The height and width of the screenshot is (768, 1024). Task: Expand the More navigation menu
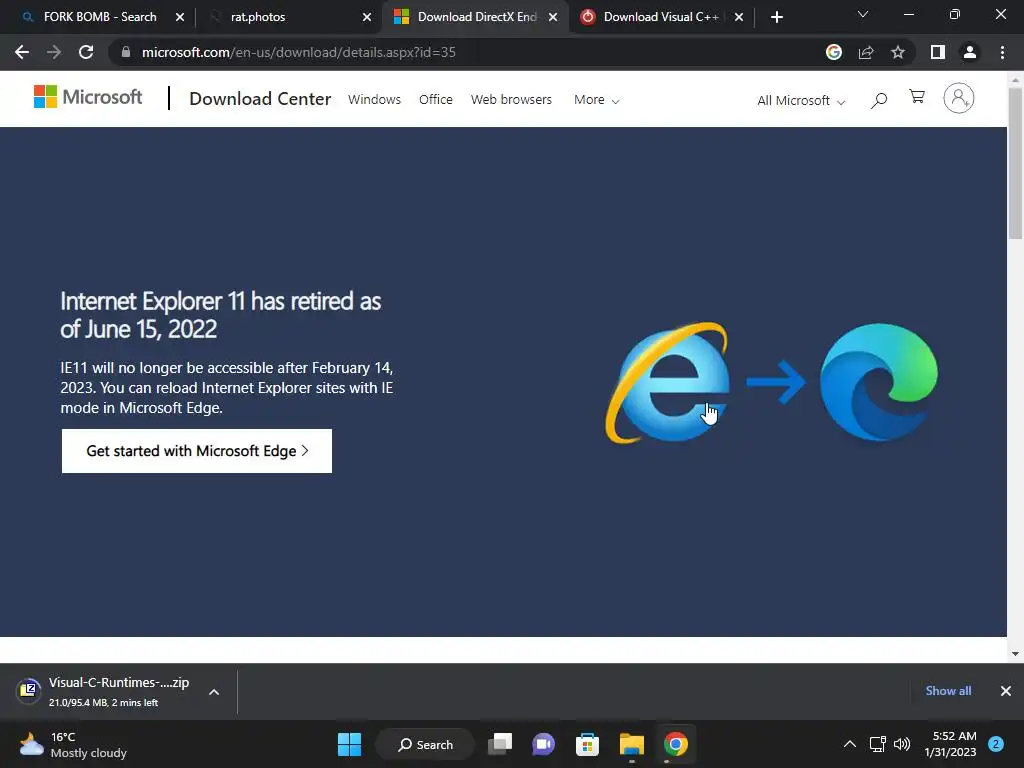pos(596,100)
